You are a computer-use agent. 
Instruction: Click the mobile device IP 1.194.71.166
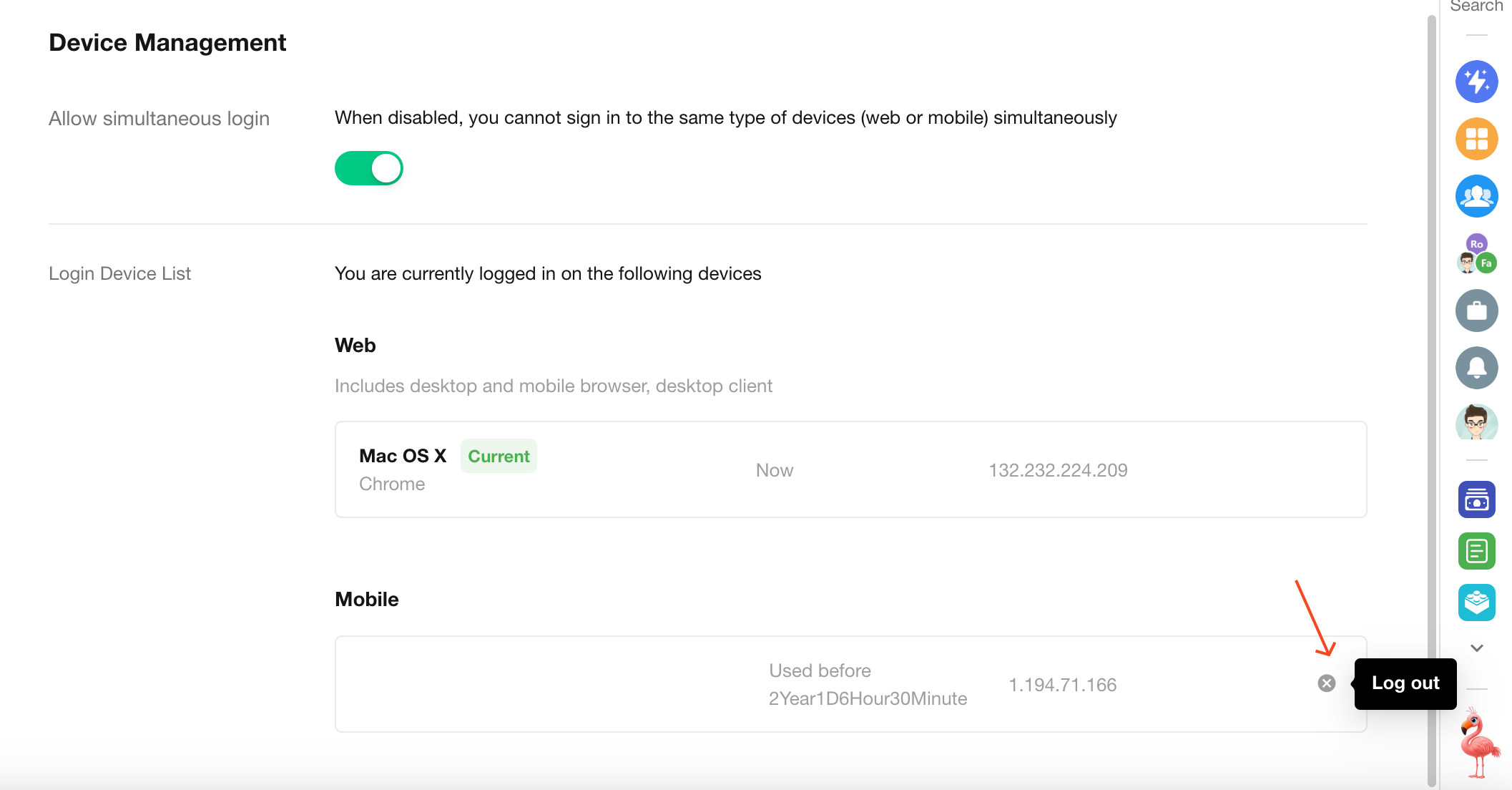pos(1062,685)
